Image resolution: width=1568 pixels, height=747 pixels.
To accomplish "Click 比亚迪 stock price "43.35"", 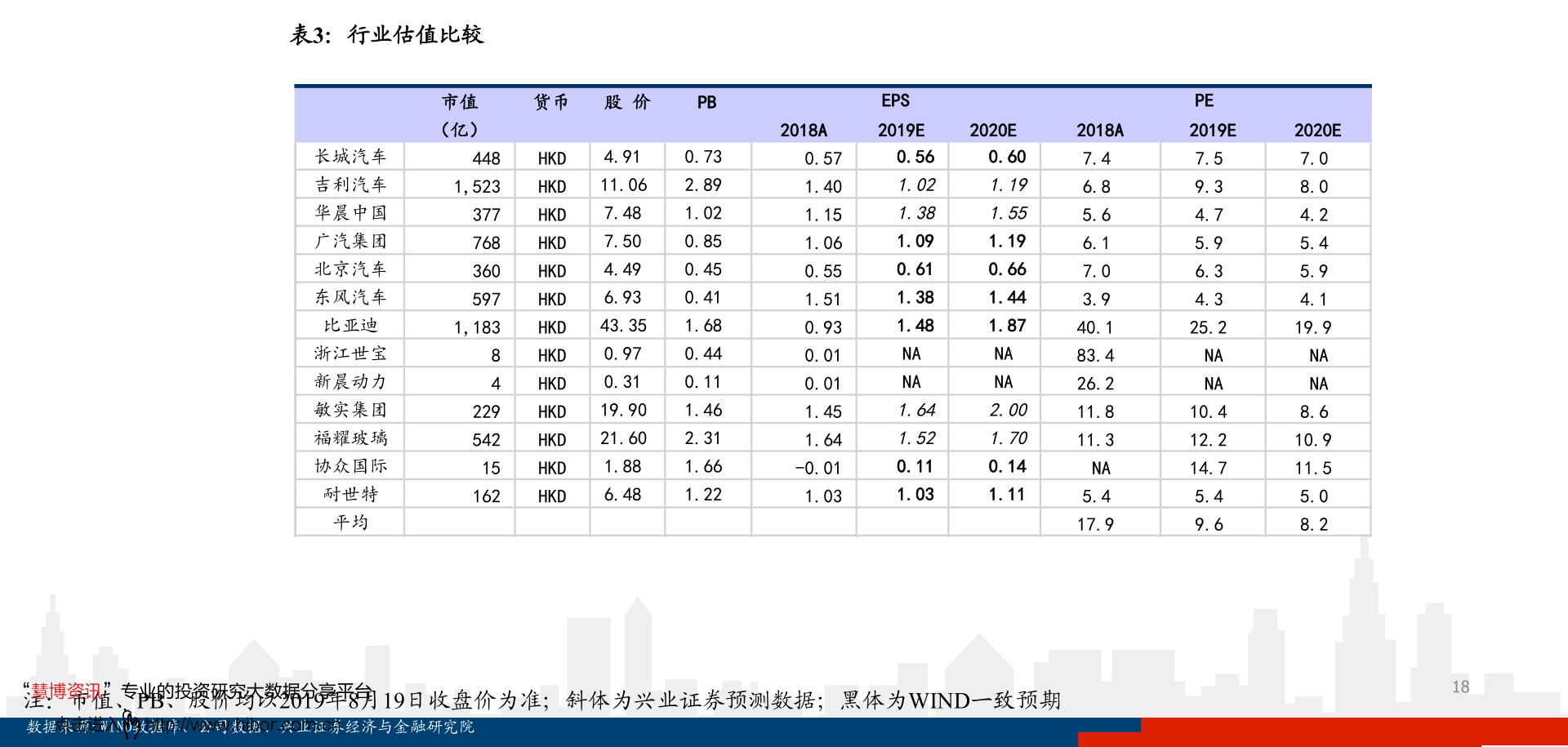I will coord(623,326).
